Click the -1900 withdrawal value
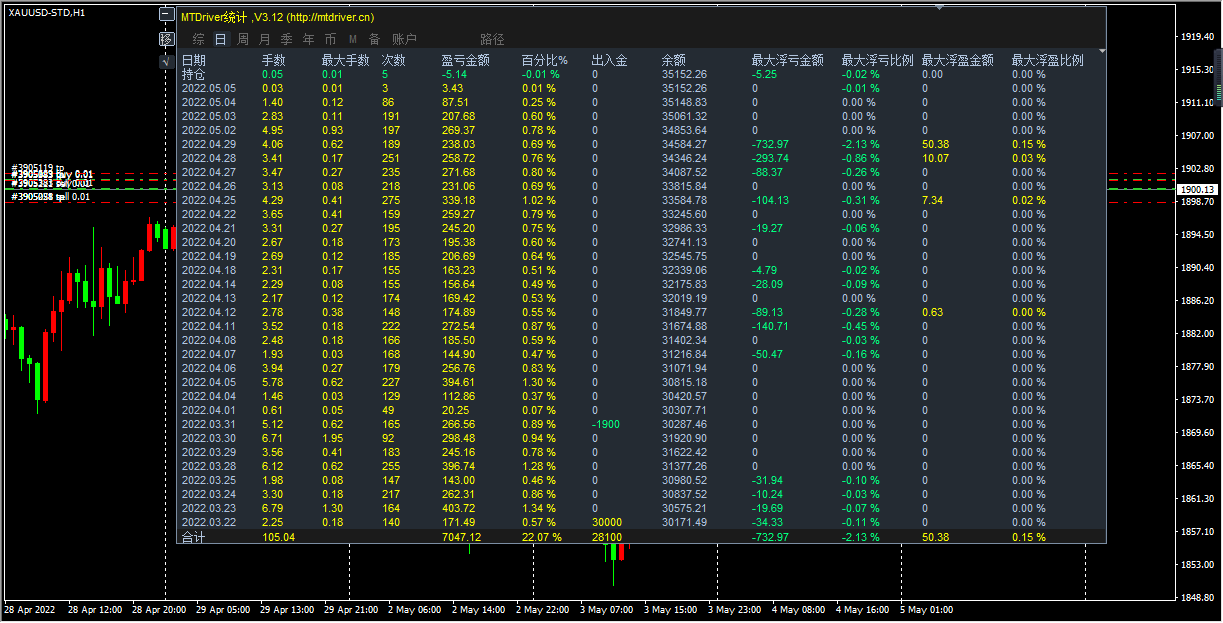The height and width of the screenshot is (623, 1223). point(606,424)
